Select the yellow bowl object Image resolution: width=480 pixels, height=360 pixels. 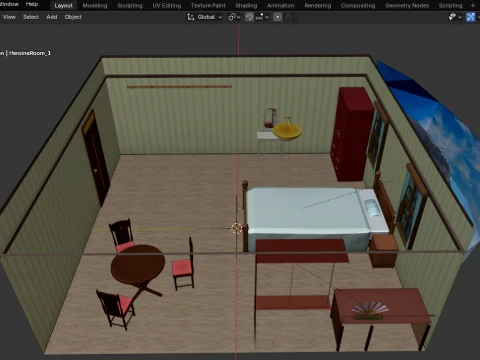(287, 131)
